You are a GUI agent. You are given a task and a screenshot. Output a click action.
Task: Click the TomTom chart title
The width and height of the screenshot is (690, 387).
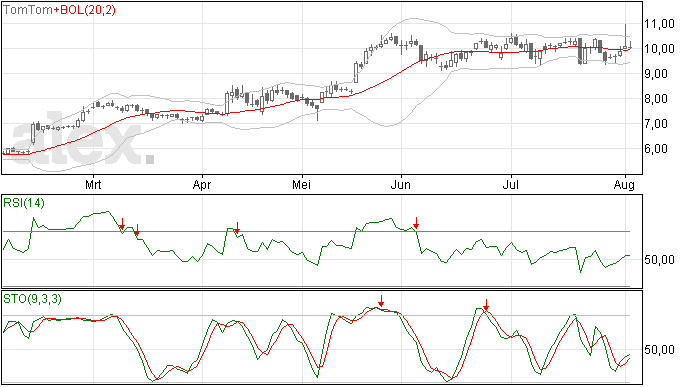click(x=28, y=10)
